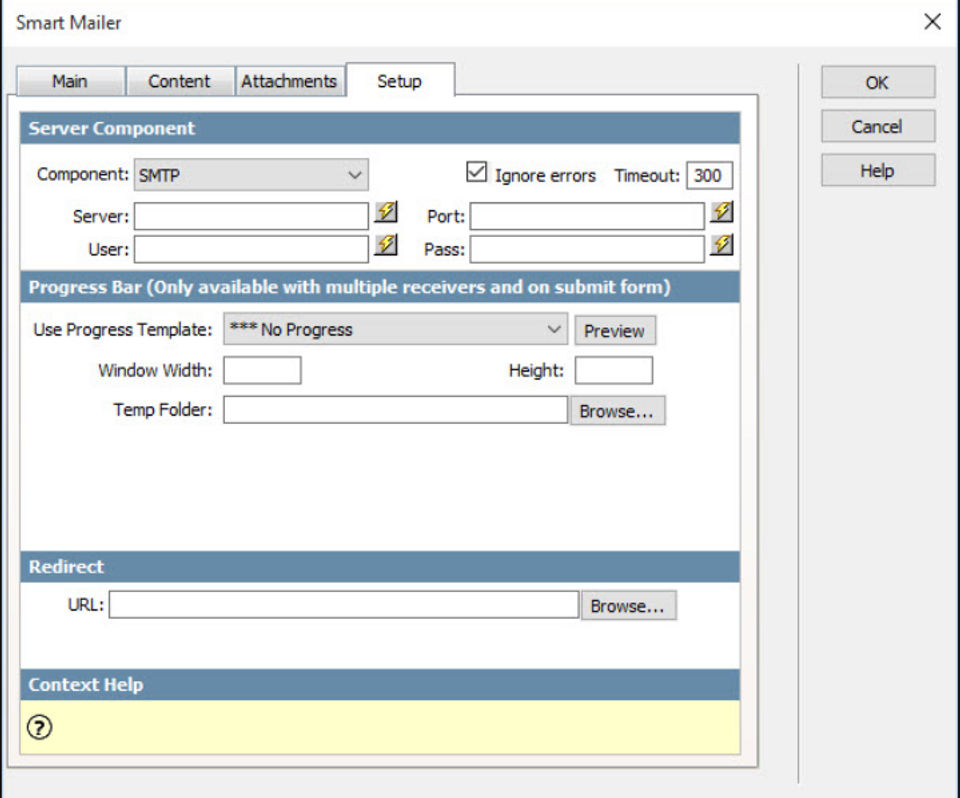The image size is (960, 798).
Task: Switch to the Content tab
Action: [x=179, y=81]
